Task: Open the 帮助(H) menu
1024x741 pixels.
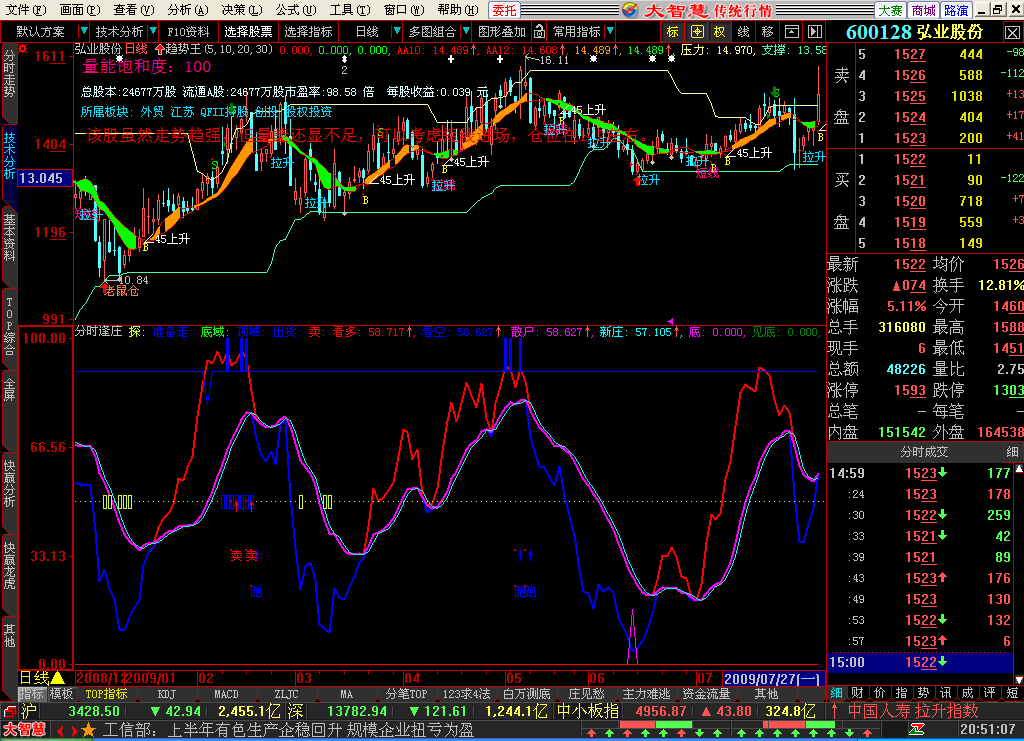Action: pyautogui.click(x=457, y=10)
